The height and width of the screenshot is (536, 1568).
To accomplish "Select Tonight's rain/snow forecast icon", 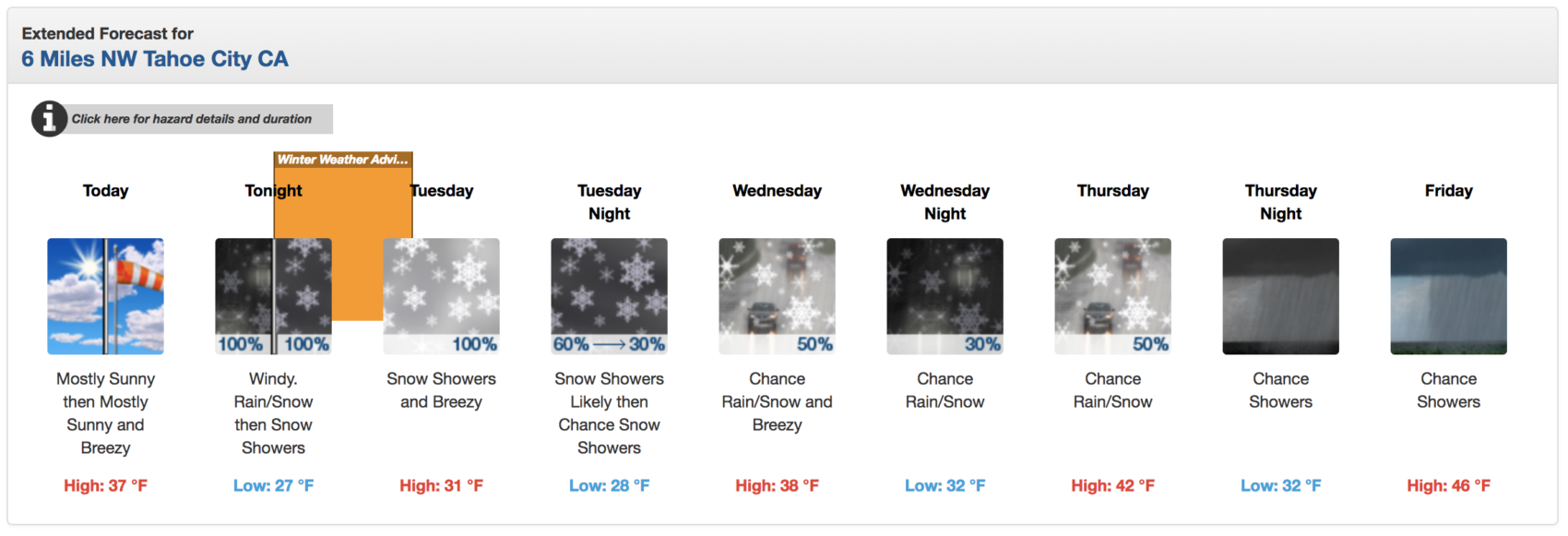I will click(274, 296).
